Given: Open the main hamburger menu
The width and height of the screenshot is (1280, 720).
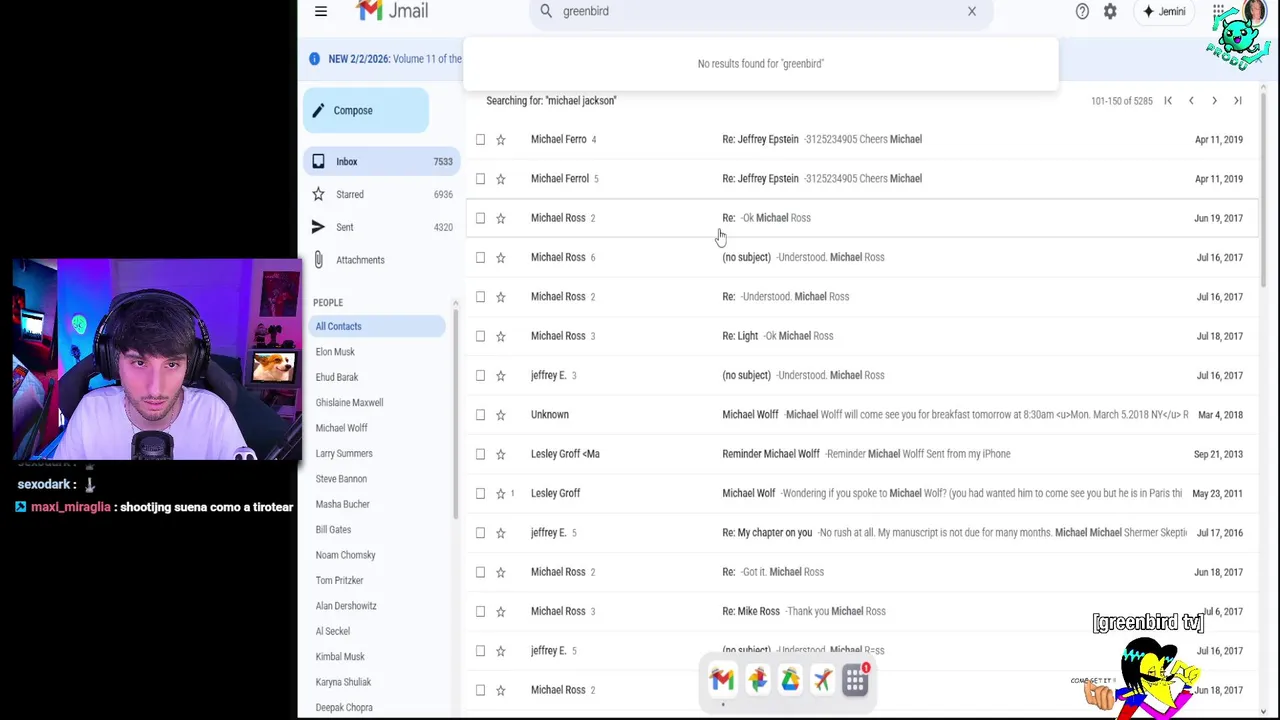Looking at the screenshot, I should click(x=321, y=11).
